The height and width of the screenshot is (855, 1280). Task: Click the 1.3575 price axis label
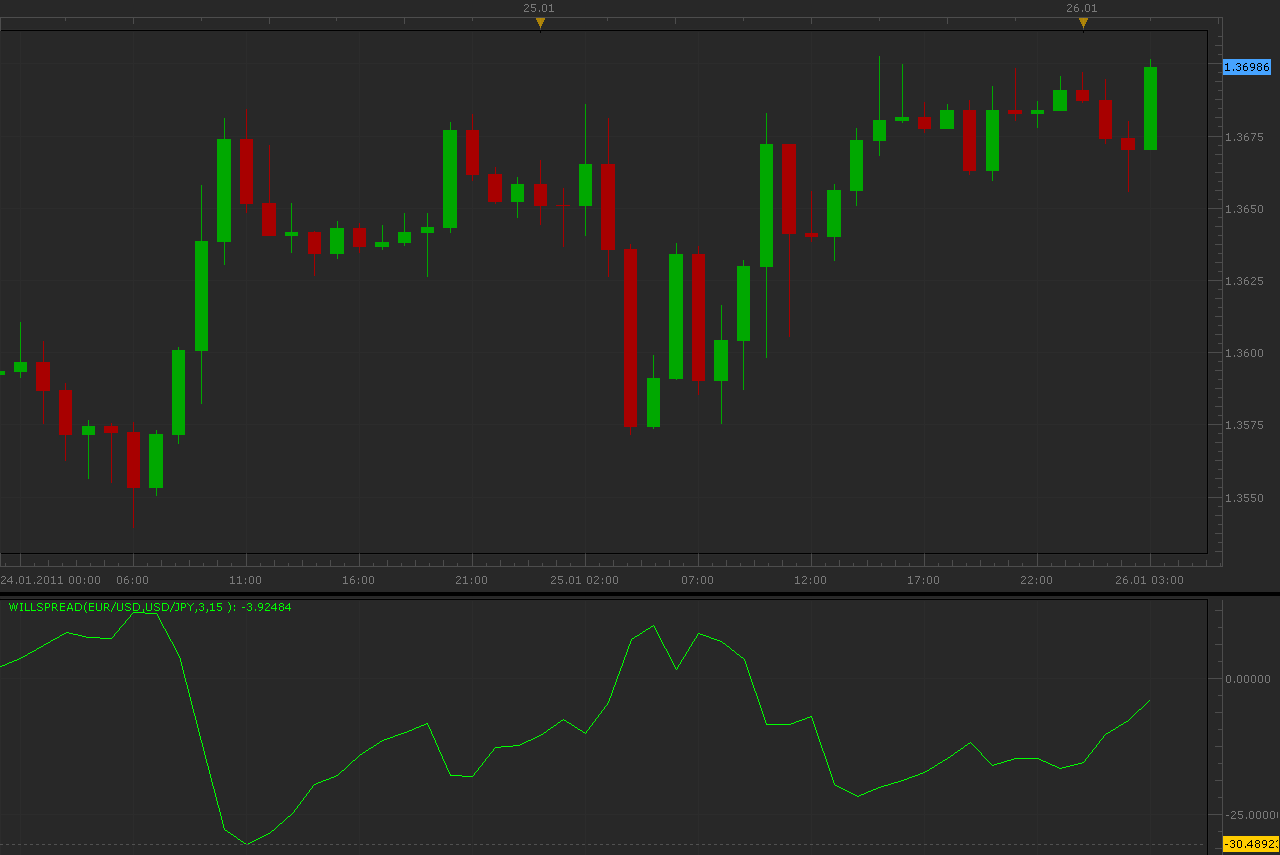click(1244, 425)
